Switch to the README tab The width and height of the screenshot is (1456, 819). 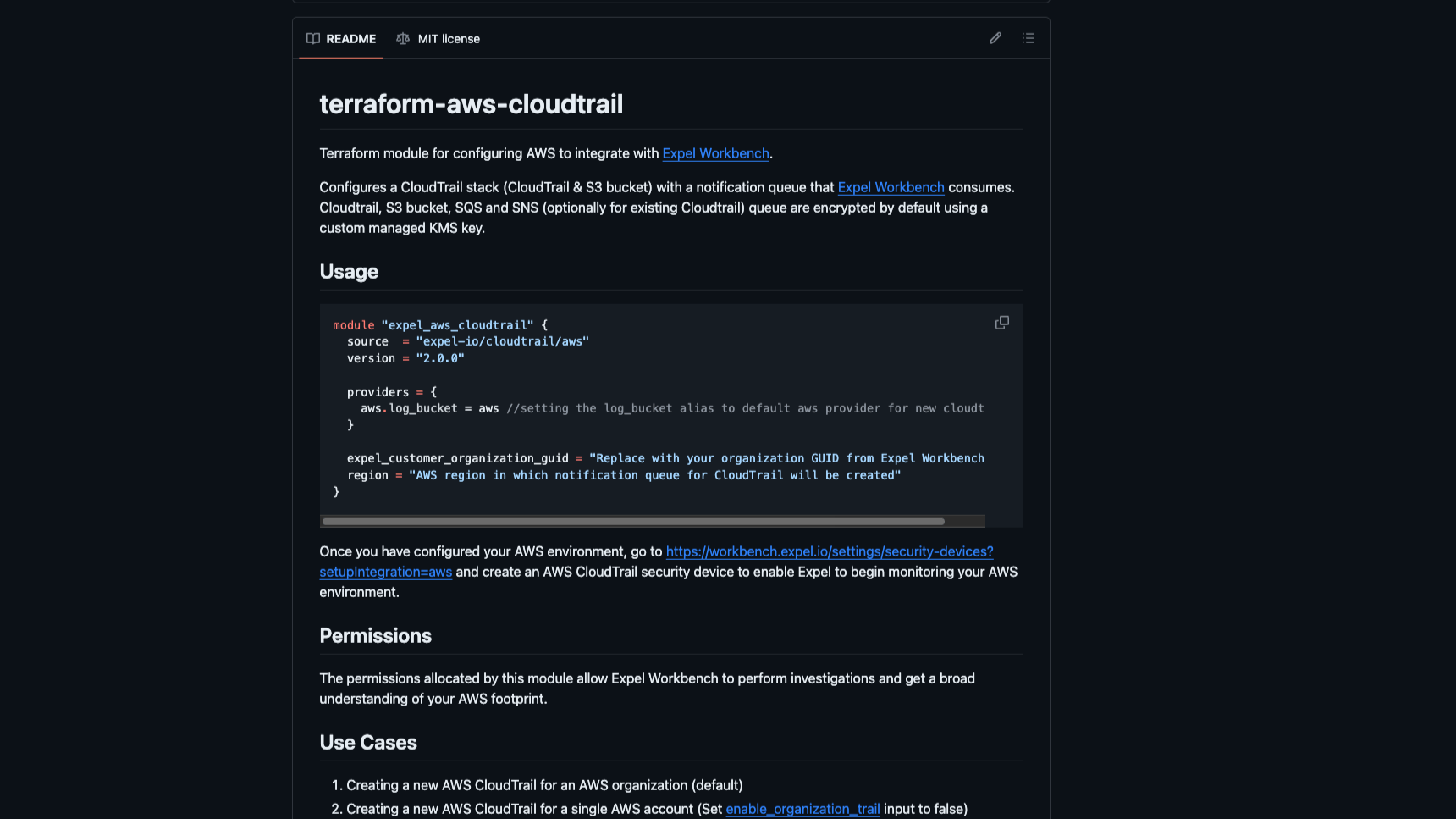click(x=341, y=39)
